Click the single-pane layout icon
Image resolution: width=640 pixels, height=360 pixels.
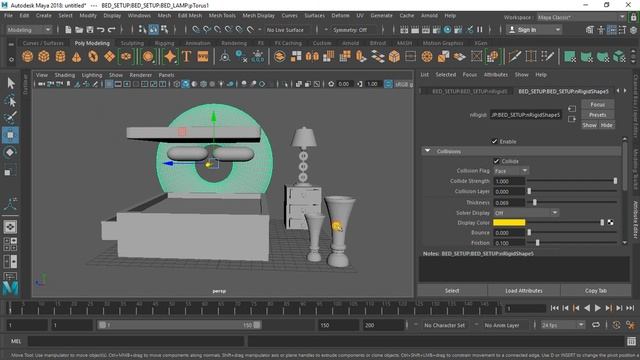click(x=11, y=227)
